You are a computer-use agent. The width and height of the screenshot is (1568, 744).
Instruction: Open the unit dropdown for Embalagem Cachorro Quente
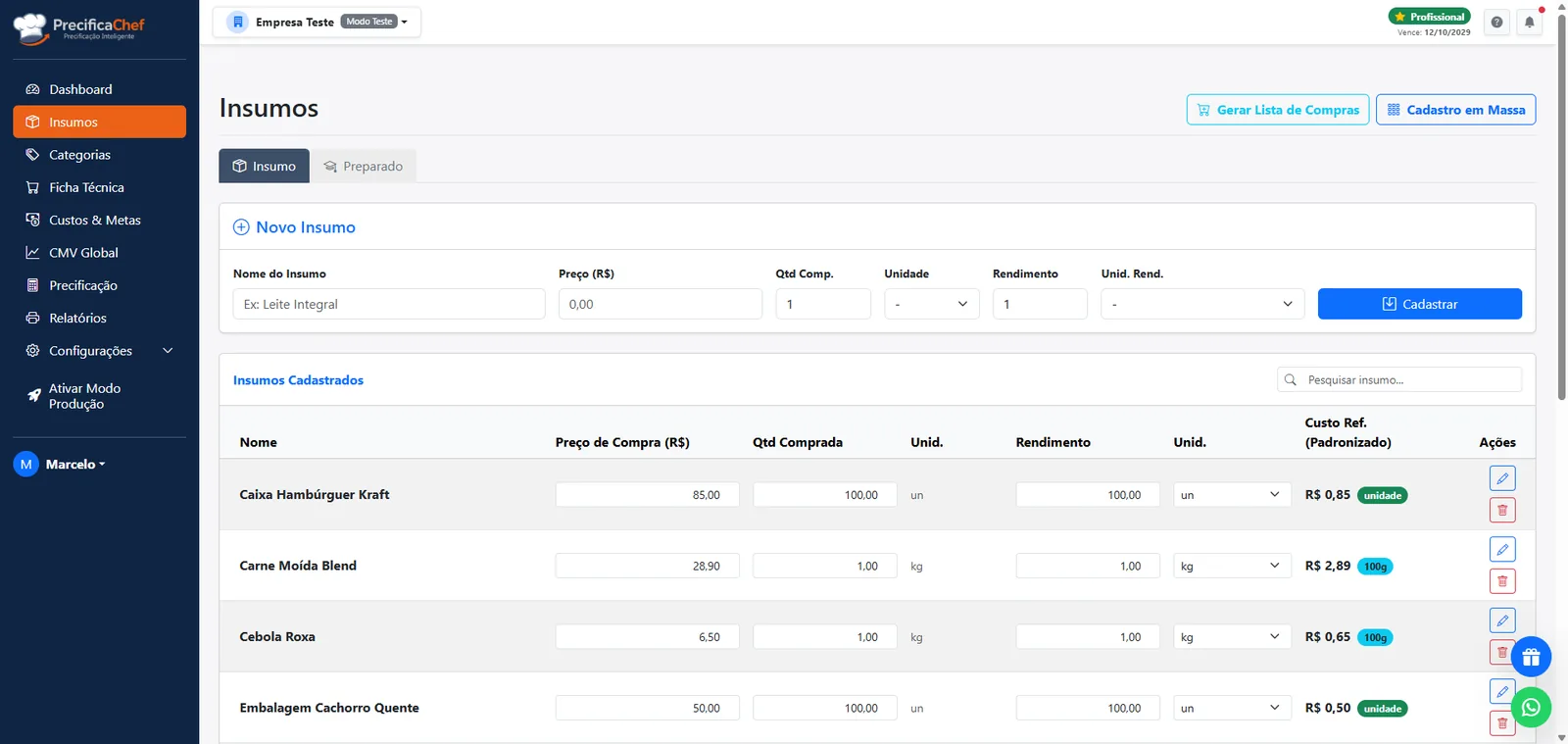pos(1232,708)
